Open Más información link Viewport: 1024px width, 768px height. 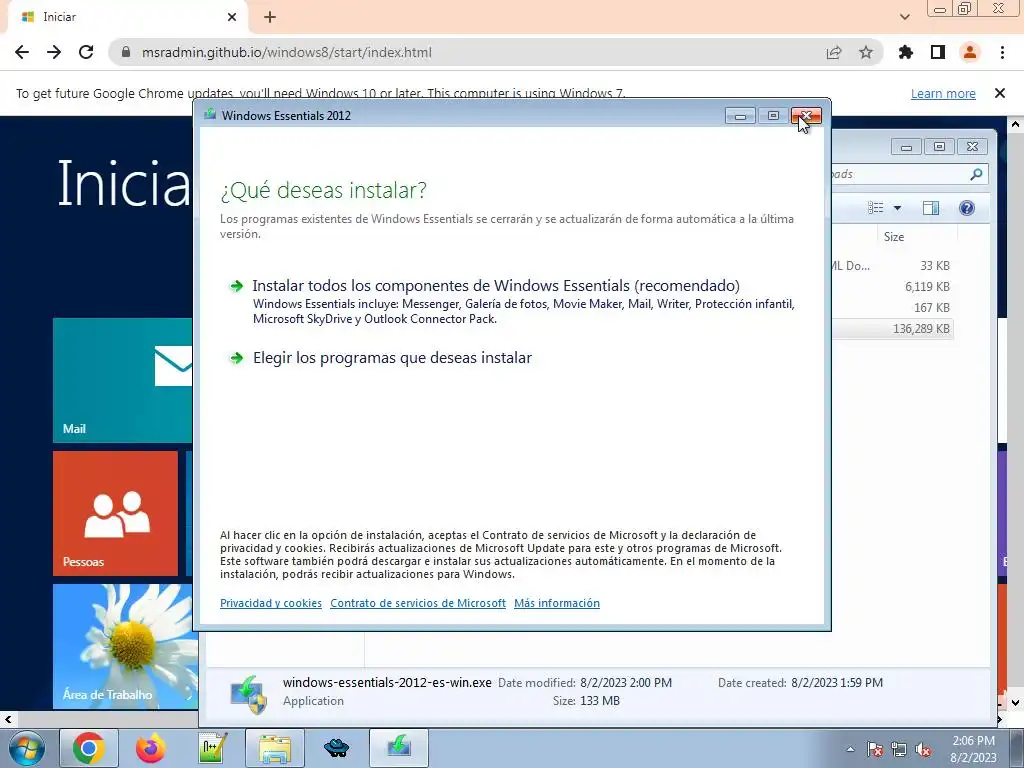[556, 603]
